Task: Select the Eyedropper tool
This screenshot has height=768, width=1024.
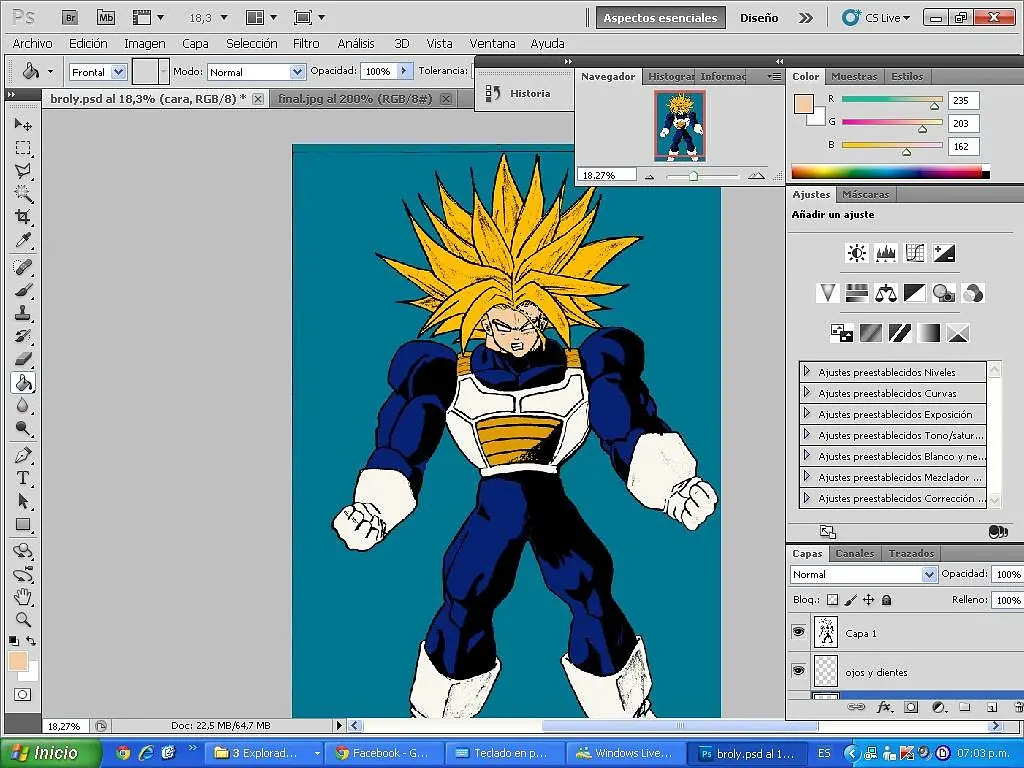Action: [x=23, y=240]
